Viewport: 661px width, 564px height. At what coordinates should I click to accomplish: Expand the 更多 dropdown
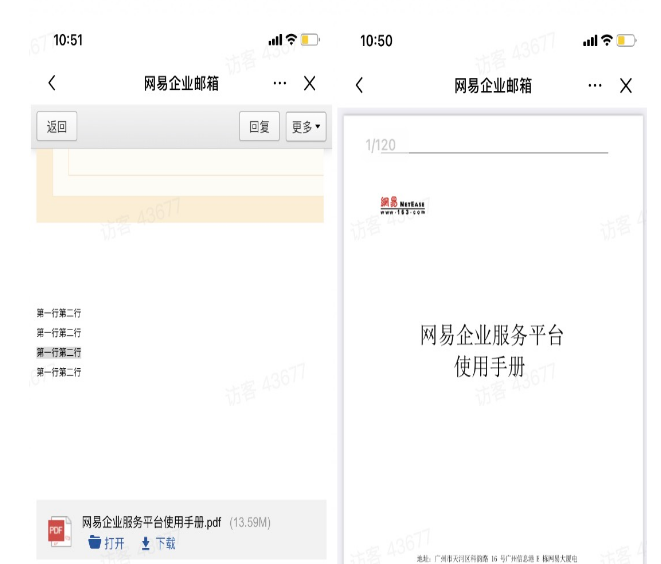306,126
